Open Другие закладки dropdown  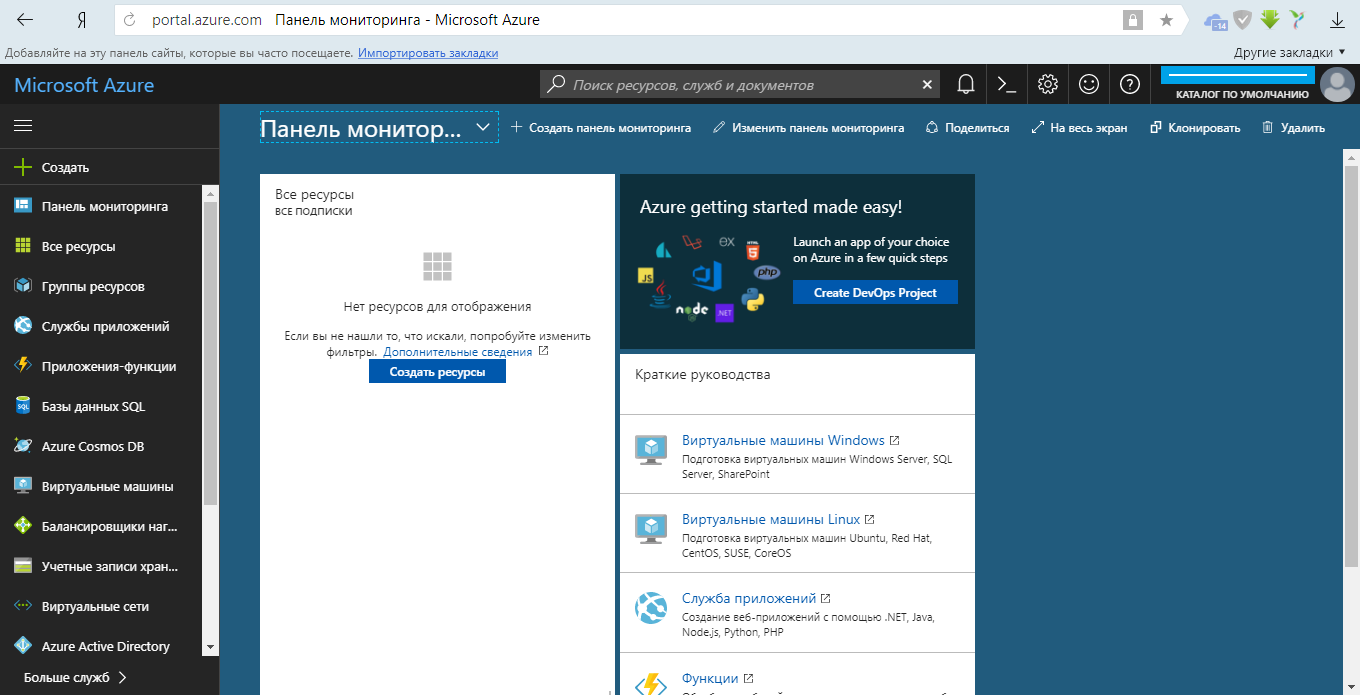pos(1289,52)
